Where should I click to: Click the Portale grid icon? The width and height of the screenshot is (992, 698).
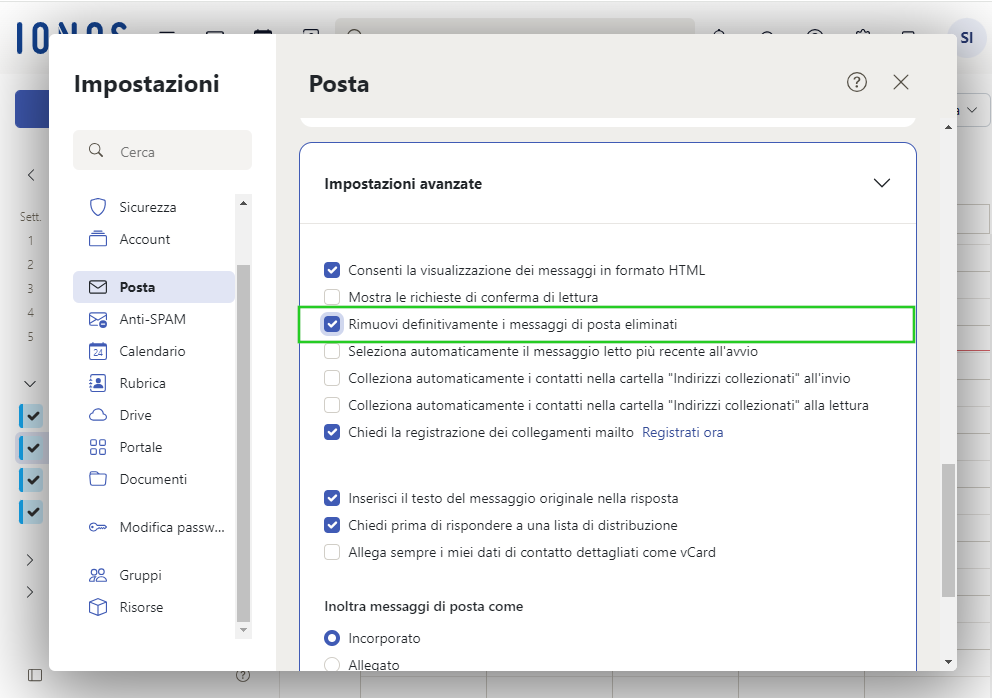point(98,447)
